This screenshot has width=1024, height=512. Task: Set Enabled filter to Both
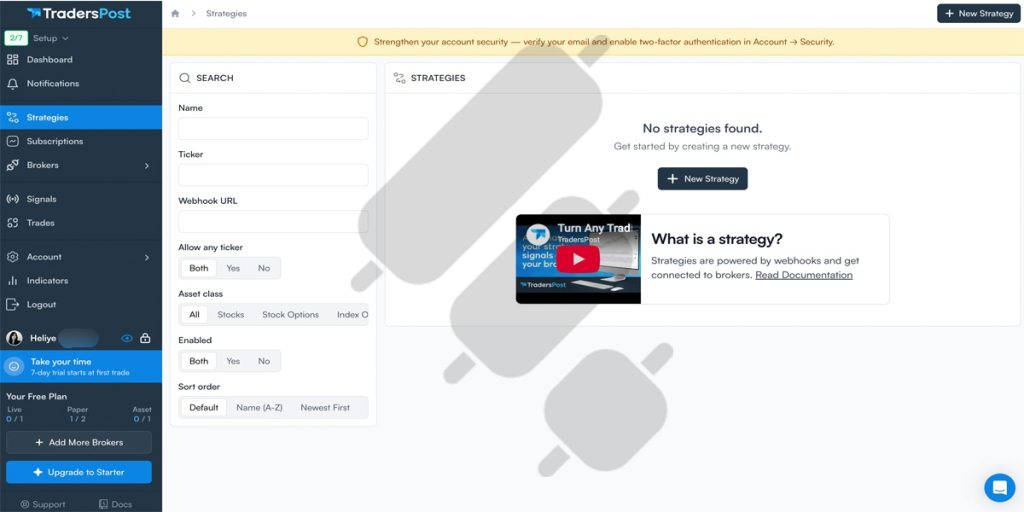pos(199,361)
